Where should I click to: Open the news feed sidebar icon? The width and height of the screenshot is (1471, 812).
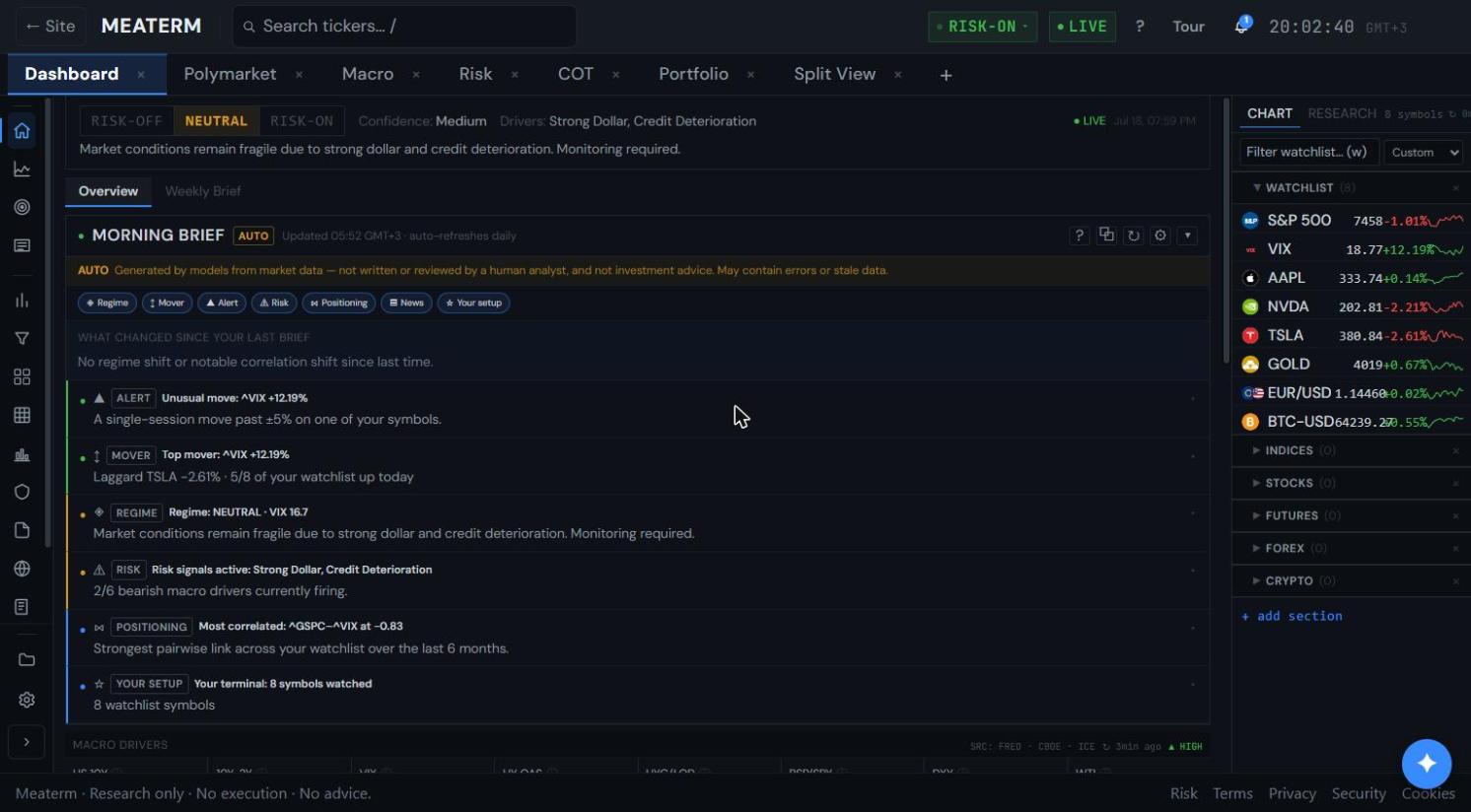(22, 245)
